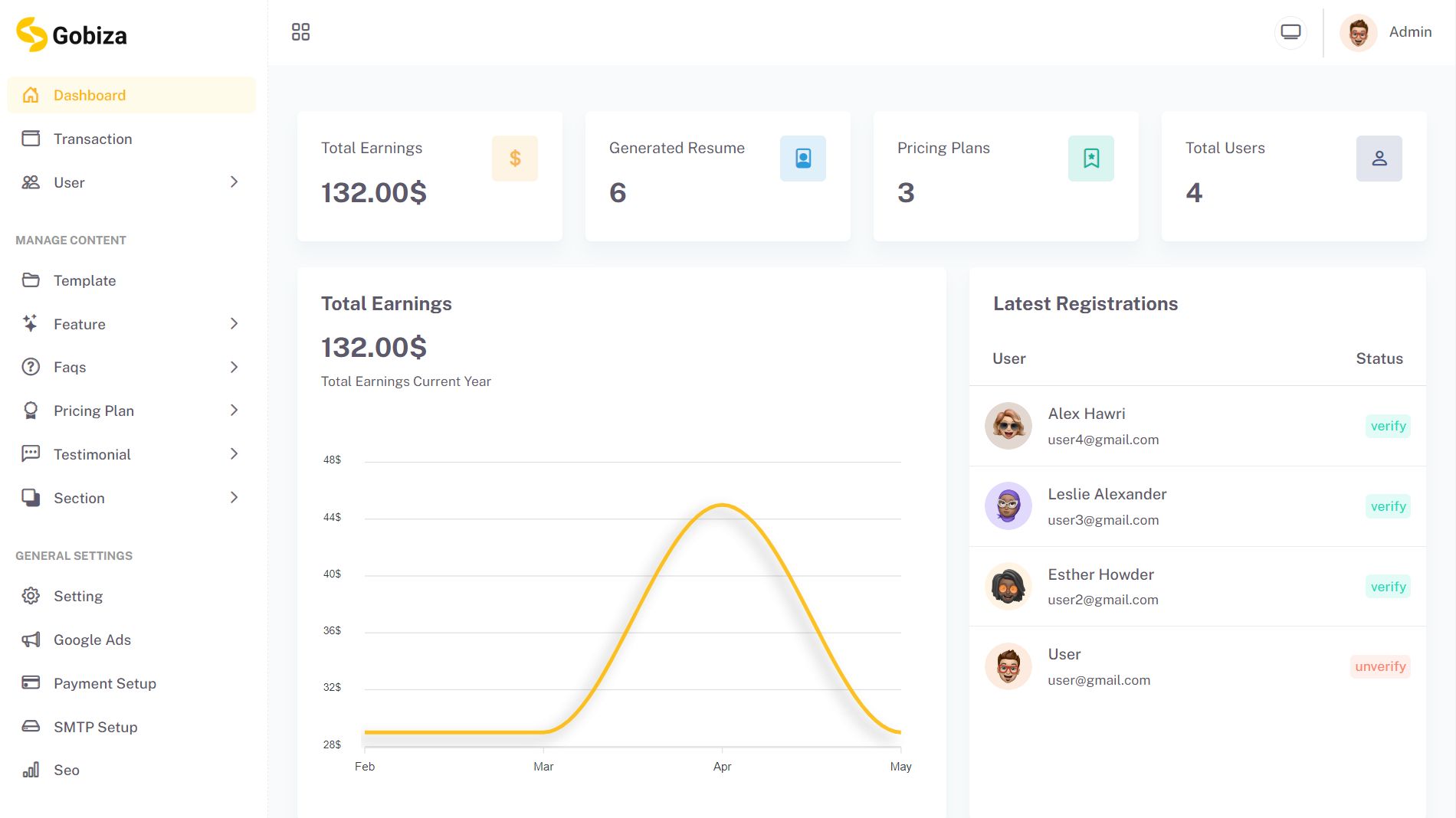
Task: Click Leslie Alexander's avatar thumbnail
Action: tap(1008, 506)
